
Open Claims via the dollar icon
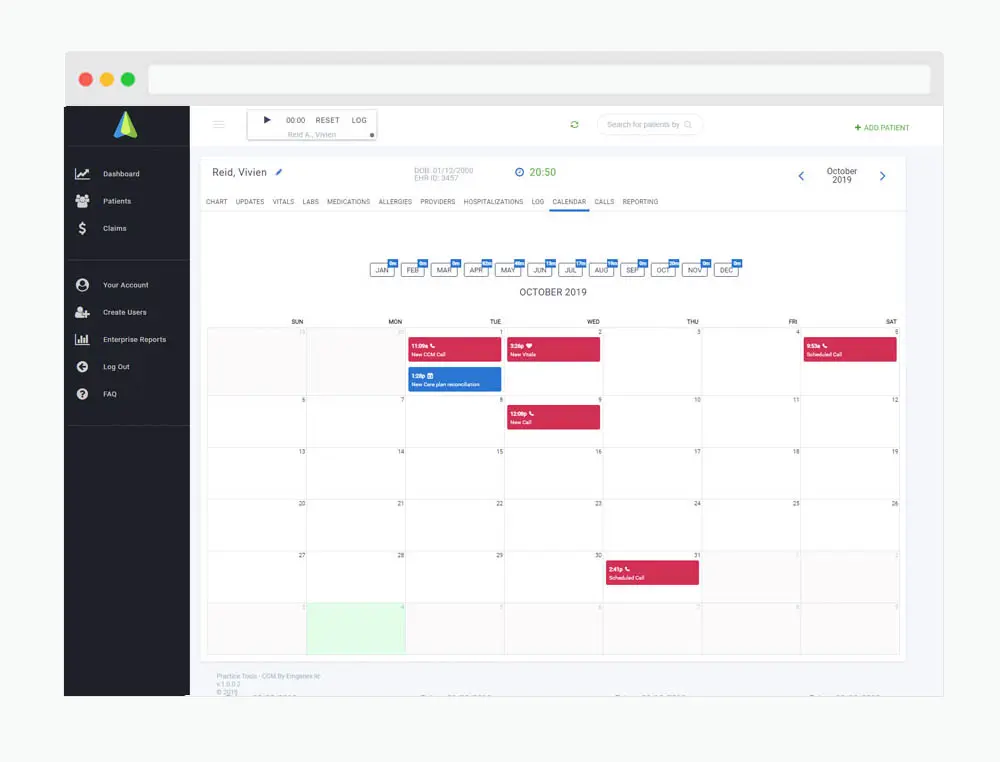click(x=82, y=228)
